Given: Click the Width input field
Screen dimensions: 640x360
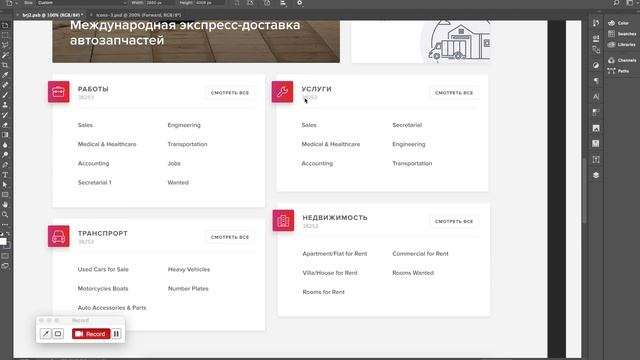Looking at the screenshot, I should click(159, 3).
